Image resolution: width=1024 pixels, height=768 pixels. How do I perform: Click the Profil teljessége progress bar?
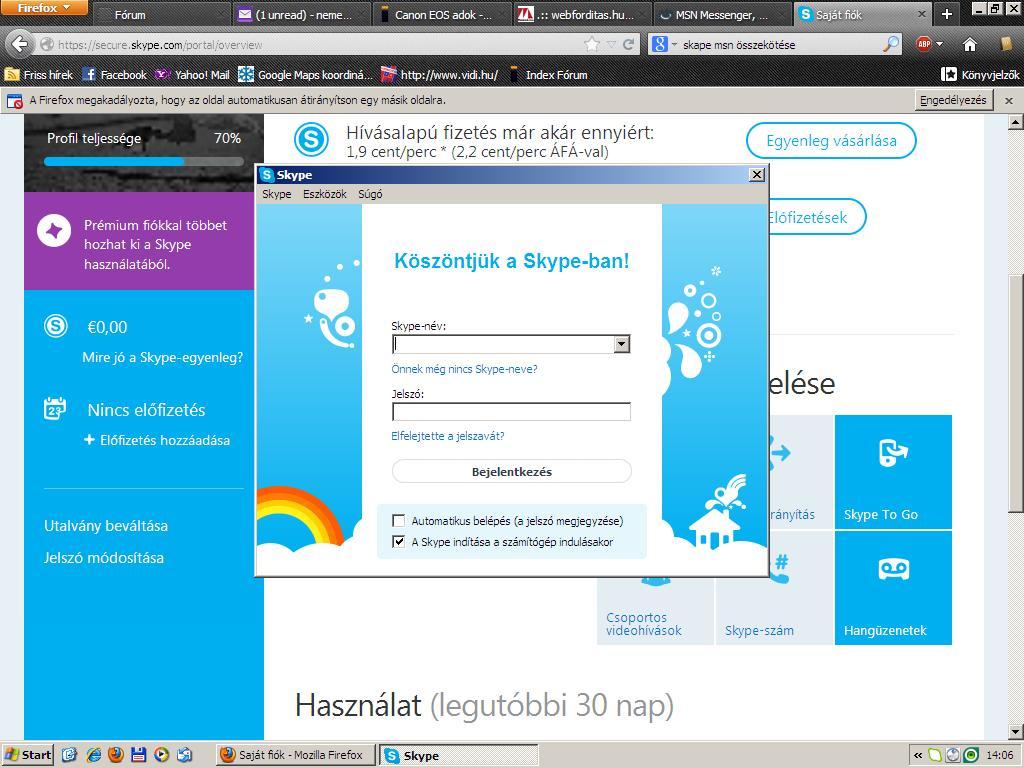pyautogui.click(x=144, y=161)
